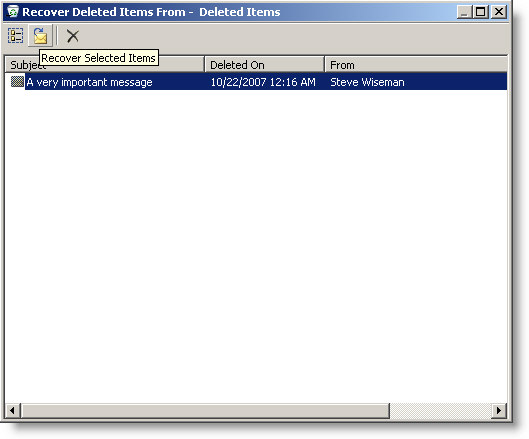The image size is (529, 439).
Task: Click the Steve Wiseman sender cell
Action: [367, 82]
